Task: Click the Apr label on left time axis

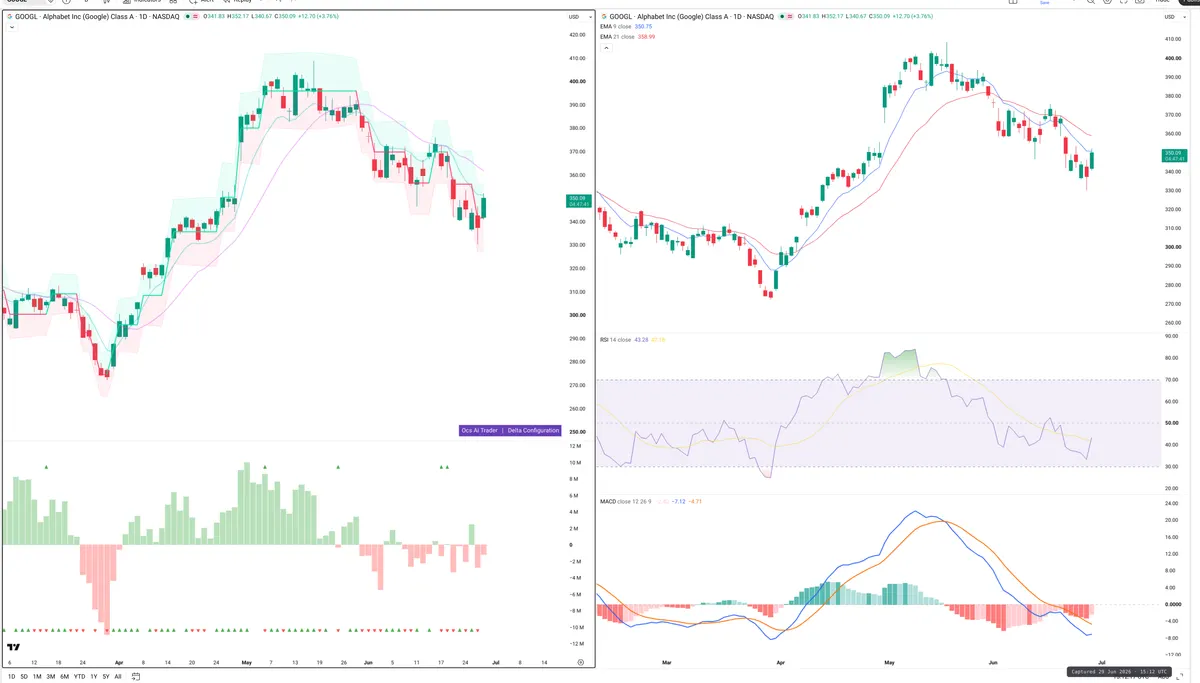Action: pos(119,663)
